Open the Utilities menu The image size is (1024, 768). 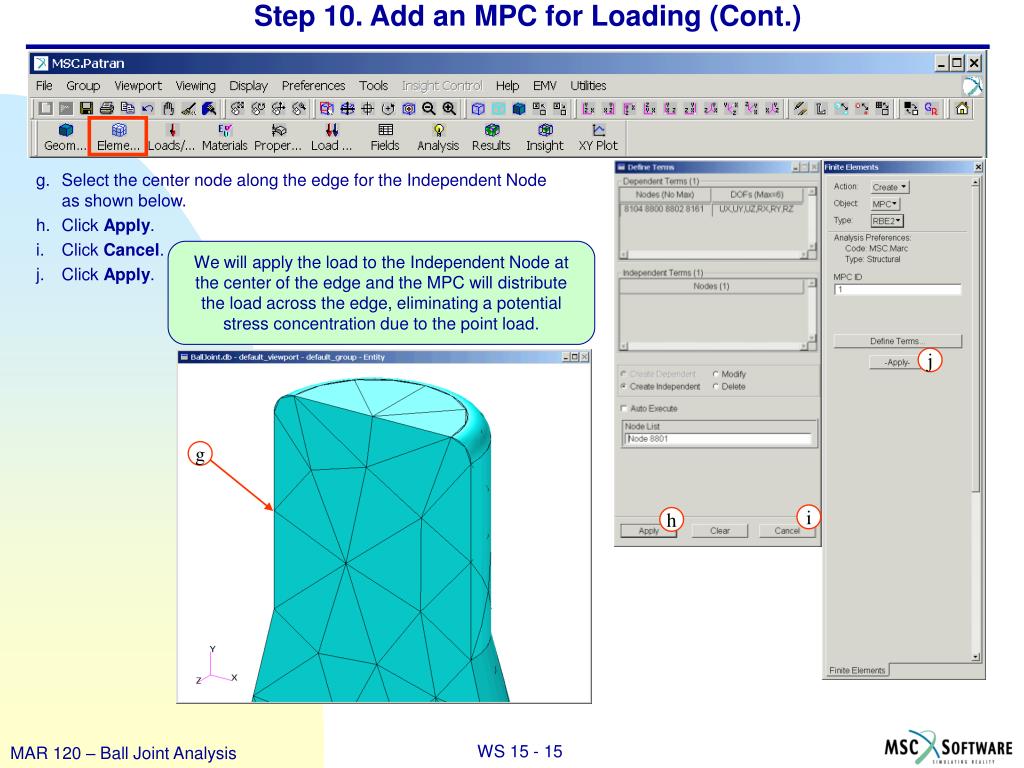click(x=588, y=86)
